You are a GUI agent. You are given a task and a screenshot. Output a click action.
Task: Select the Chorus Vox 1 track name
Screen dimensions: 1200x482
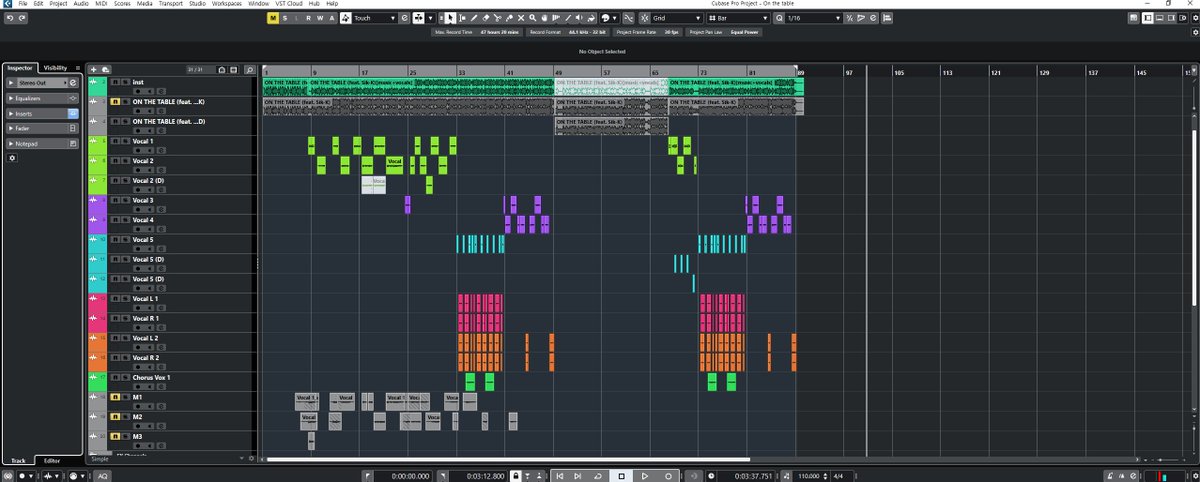(152, 377)
